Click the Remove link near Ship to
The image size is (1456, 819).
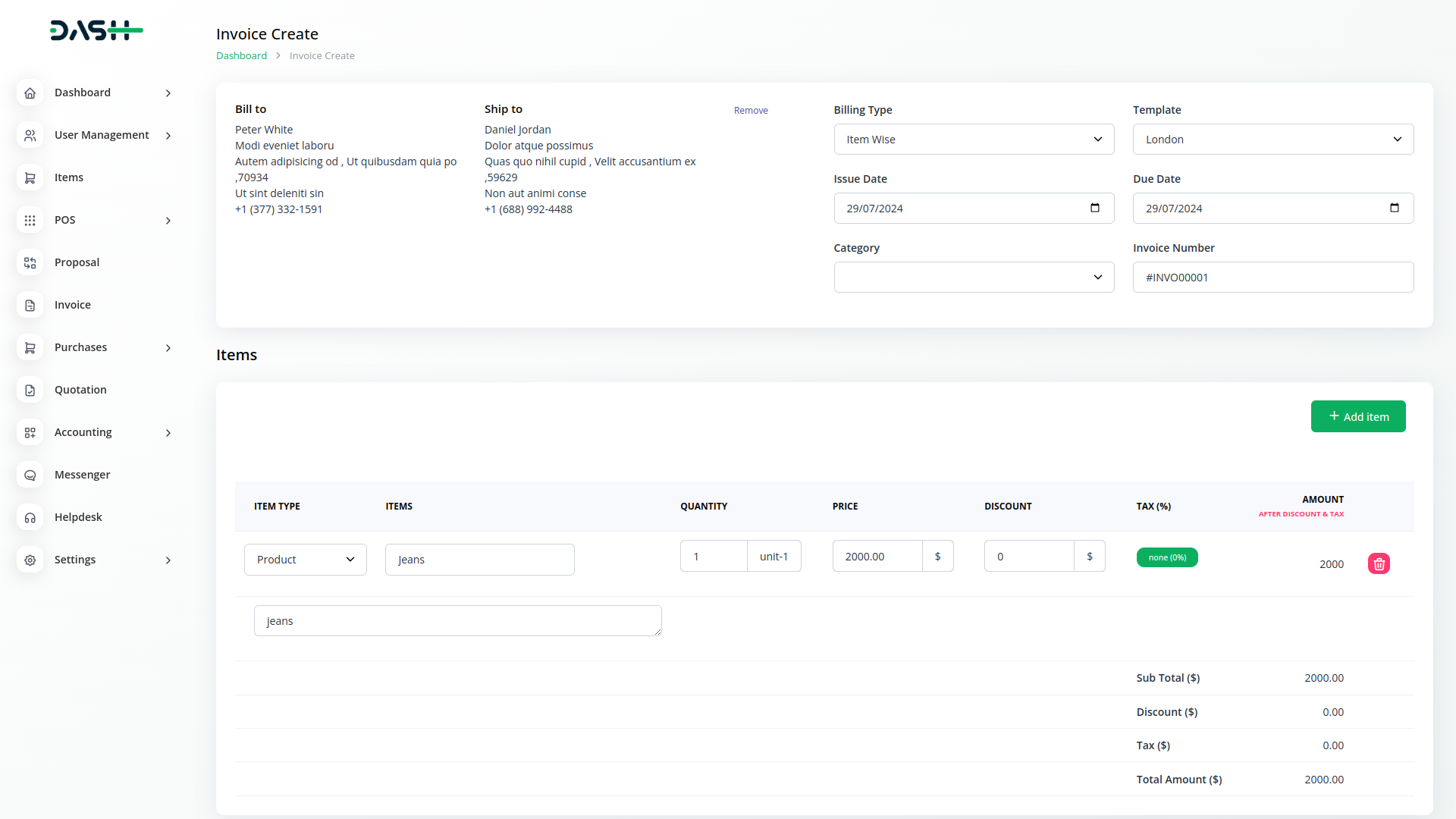[750, 111]
